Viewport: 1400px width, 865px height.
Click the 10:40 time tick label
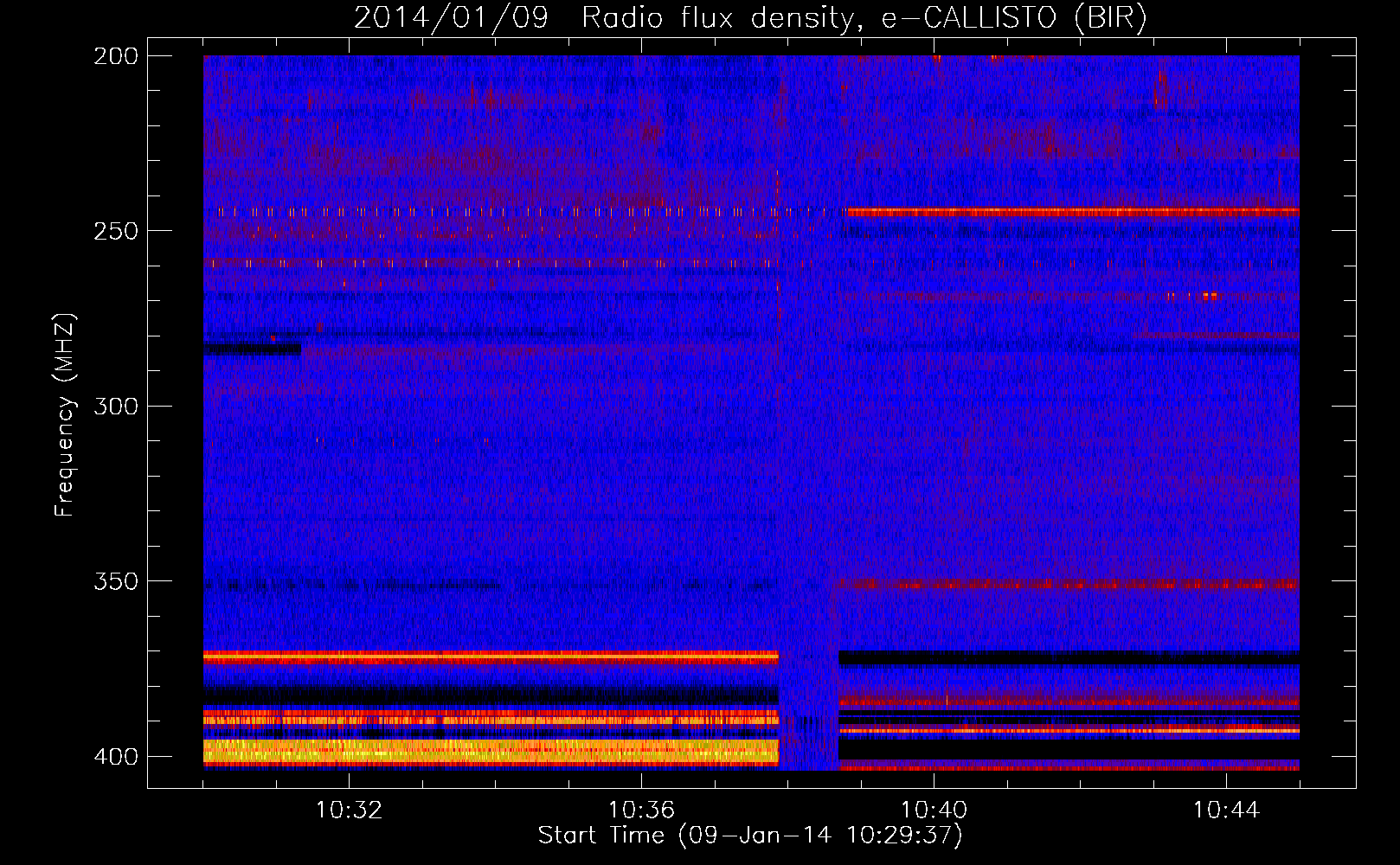pos(934,811)
